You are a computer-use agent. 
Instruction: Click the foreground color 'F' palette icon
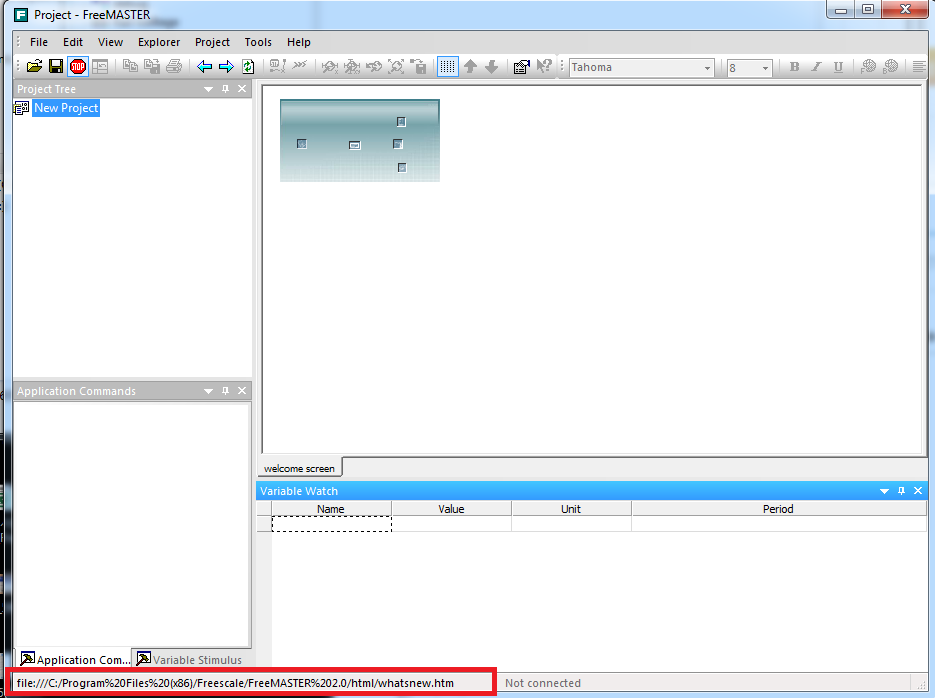point(868,66)
